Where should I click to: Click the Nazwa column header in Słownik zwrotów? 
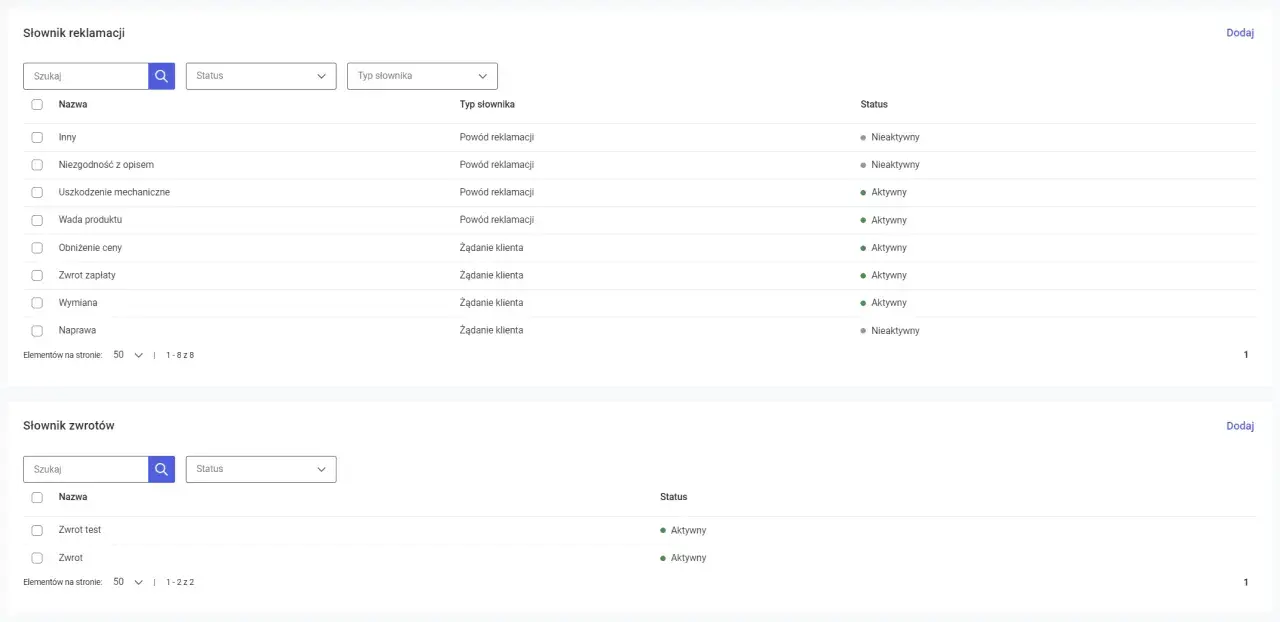click(73, 497)
